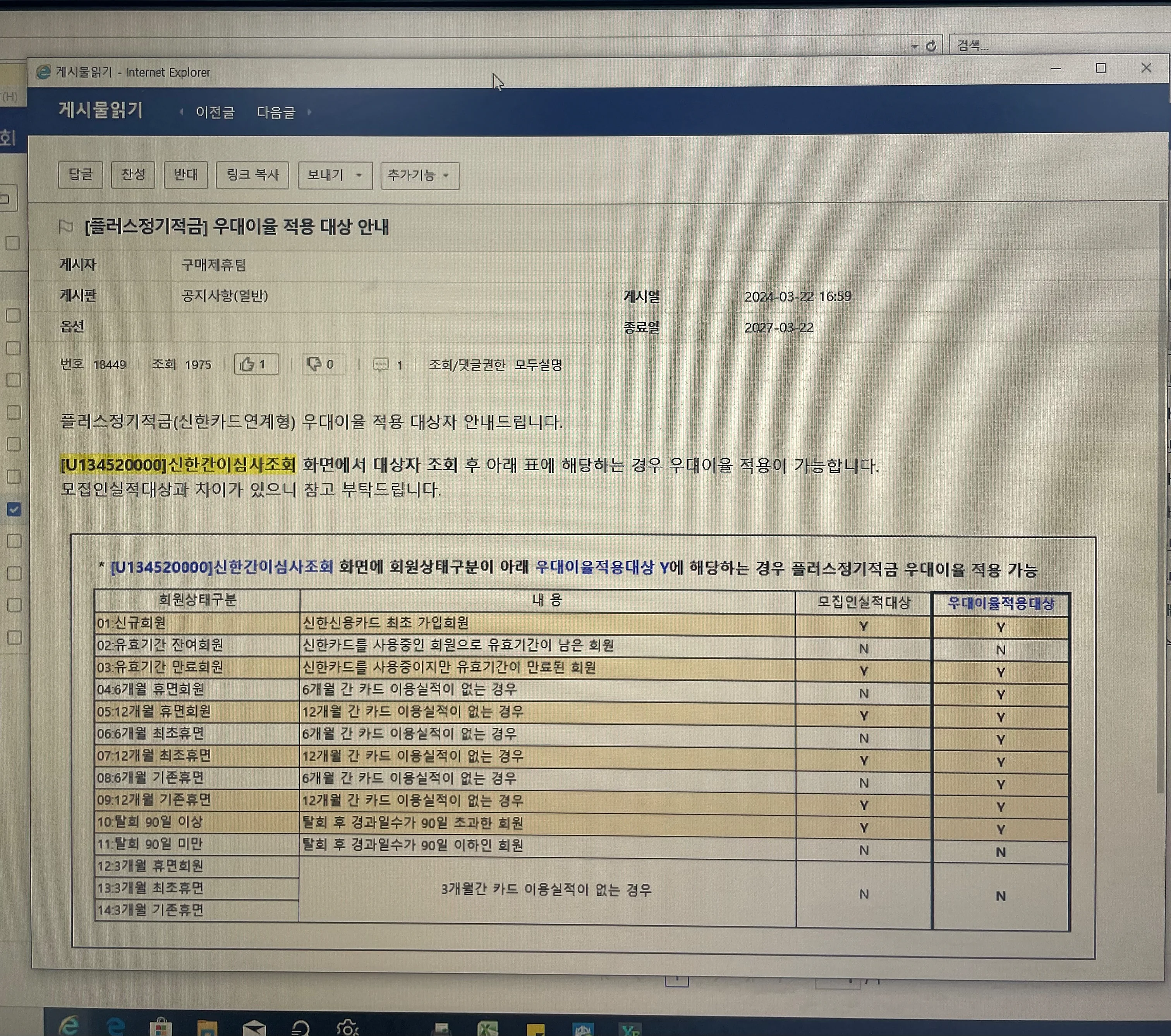
Task: Click the 11:탈회 90일 미만 cell
Action: [197, 844]
